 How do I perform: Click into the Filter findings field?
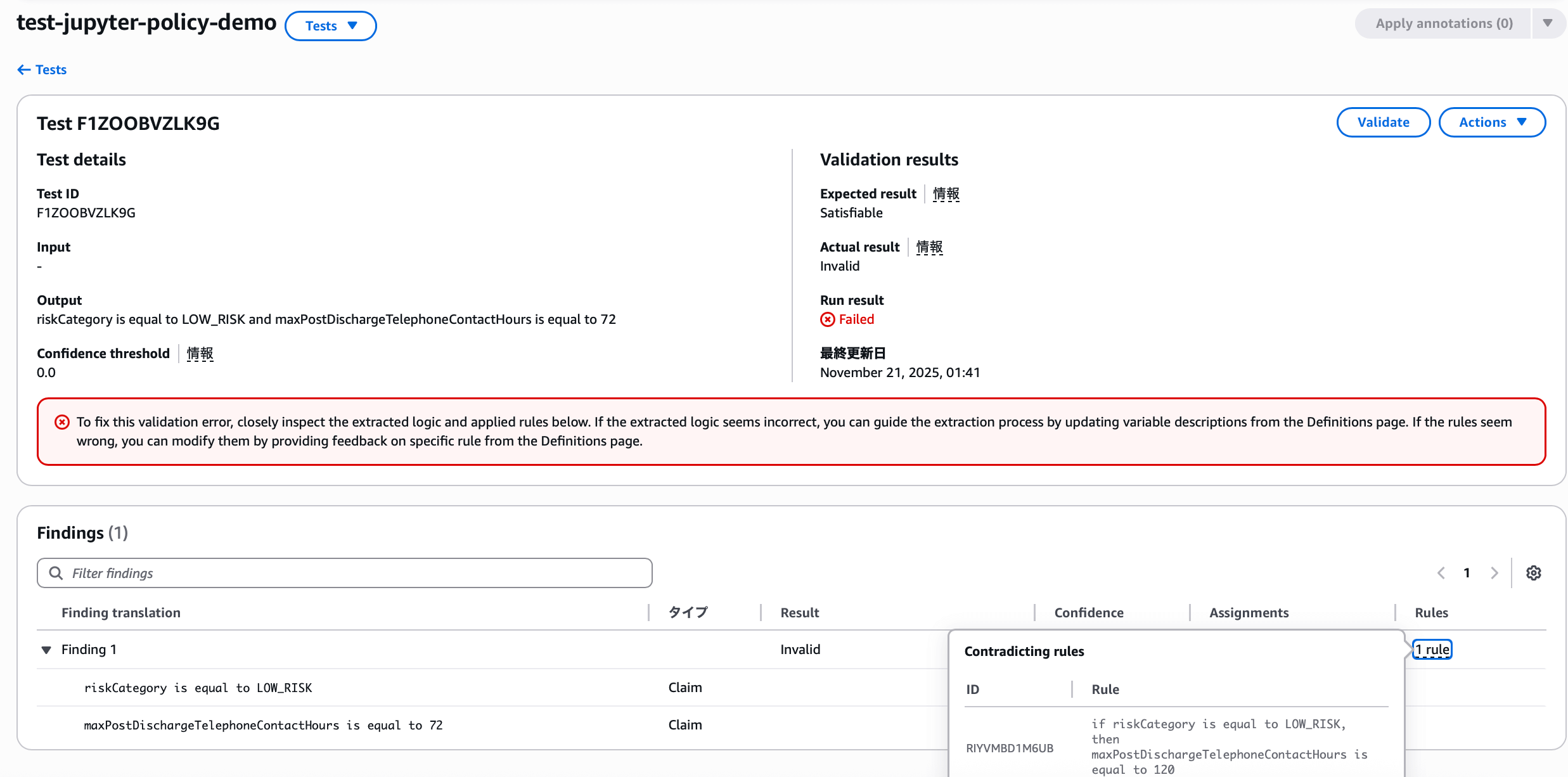coord(355,573)
